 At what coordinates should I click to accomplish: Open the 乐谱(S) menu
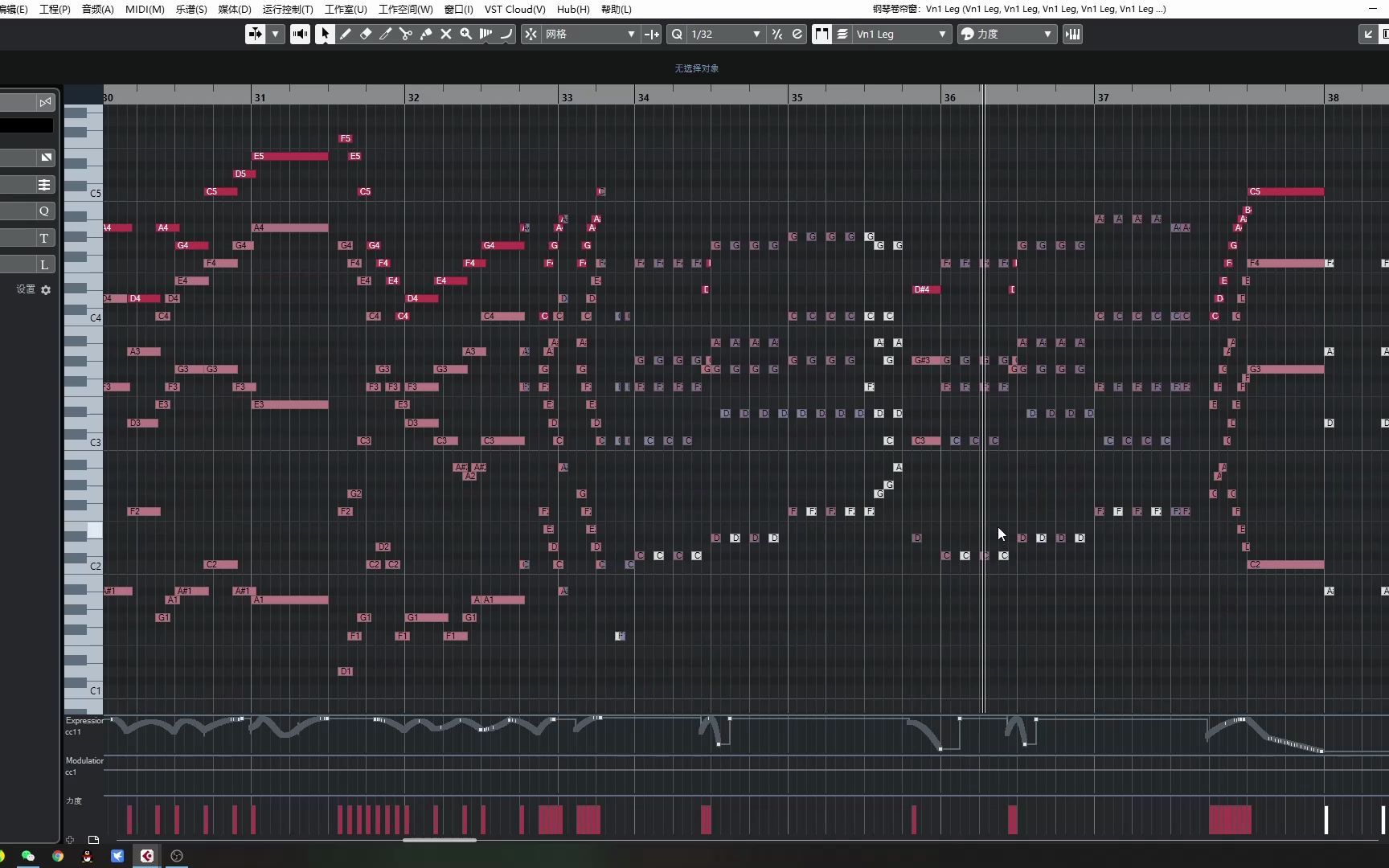pyautogui.click(x=191, y=9)
